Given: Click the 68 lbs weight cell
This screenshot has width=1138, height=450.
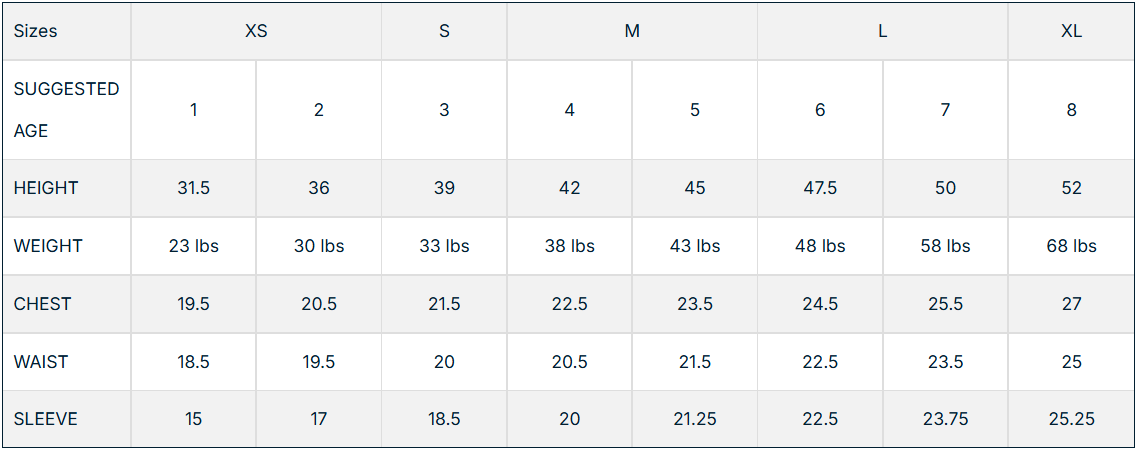Looking at the screenshot, I should (x=1071, y=246).
